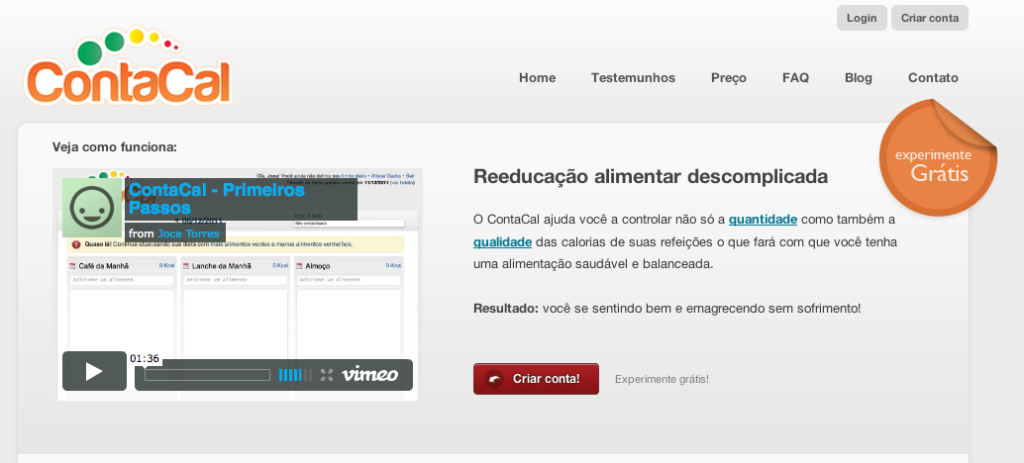Viewport: 1024px width, 463px height.
Task: Open the Contato page
Action: point(933,78)
